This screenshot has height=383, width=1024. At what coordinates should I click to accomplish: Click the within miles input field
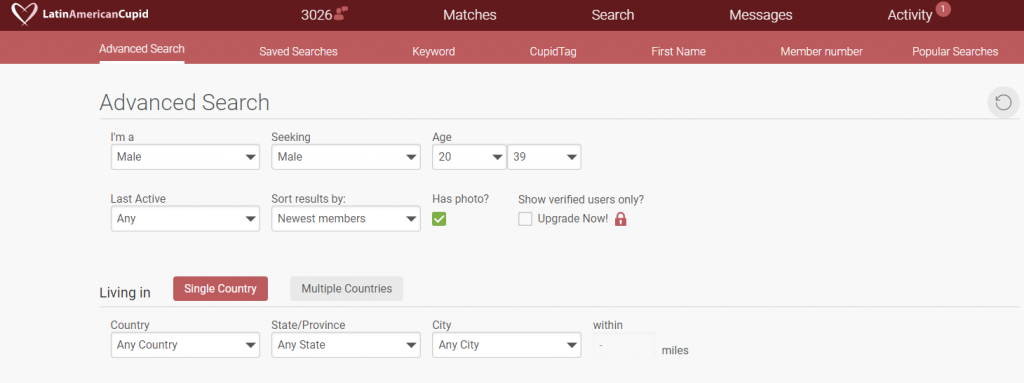click(x=624, y=345)
